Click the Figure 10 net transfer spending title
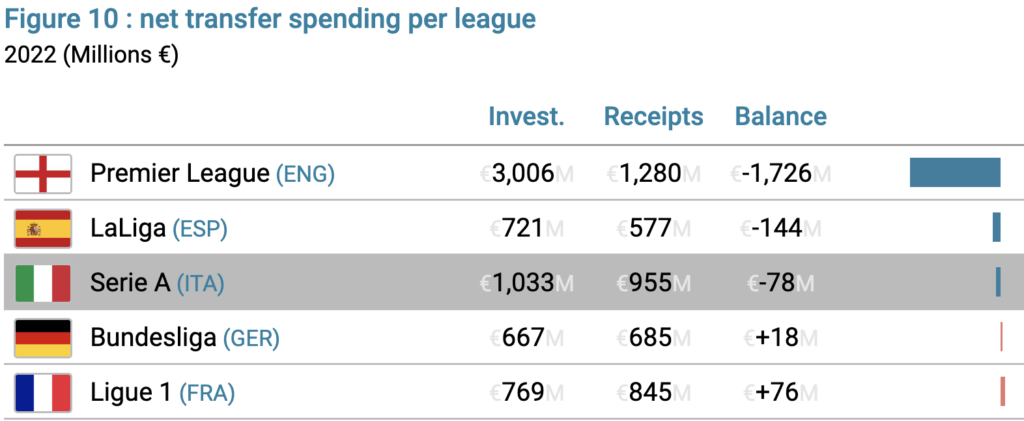Screen dimensions: 1024x421 270,20
